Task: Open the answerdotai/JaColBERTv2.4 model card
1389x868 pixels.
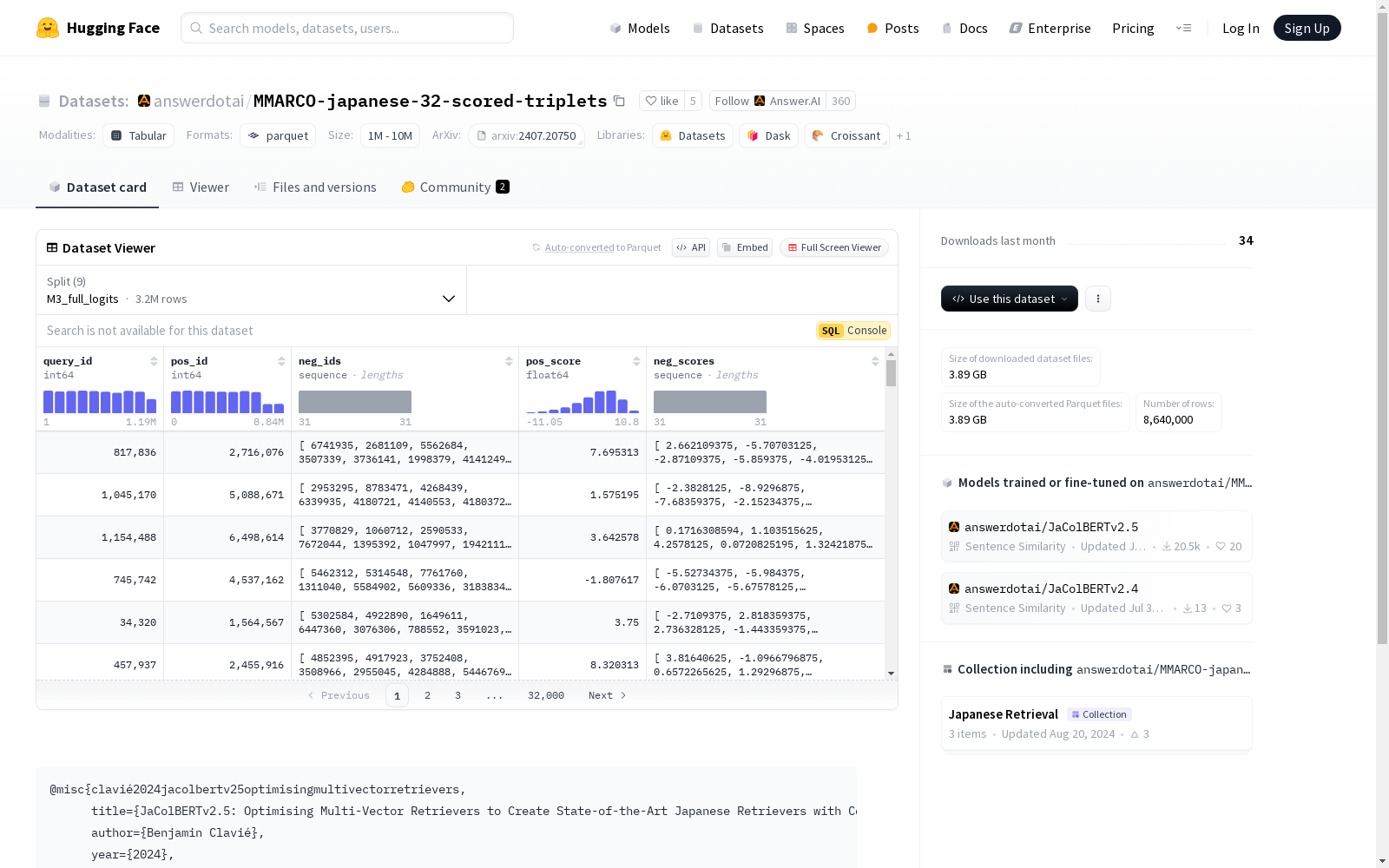Action: pos(1096,598)
